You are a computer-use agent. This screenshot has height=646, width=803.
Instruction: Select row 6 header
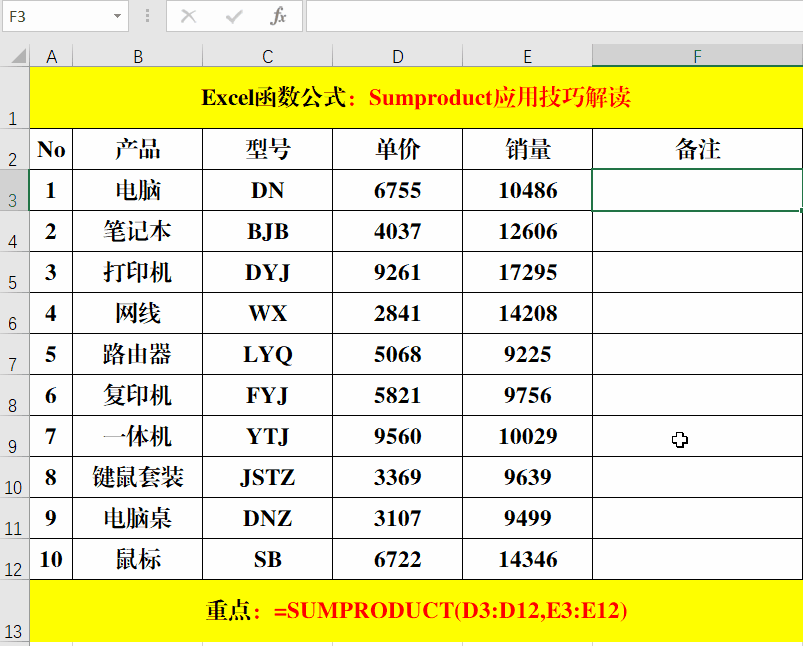[14, 313]
